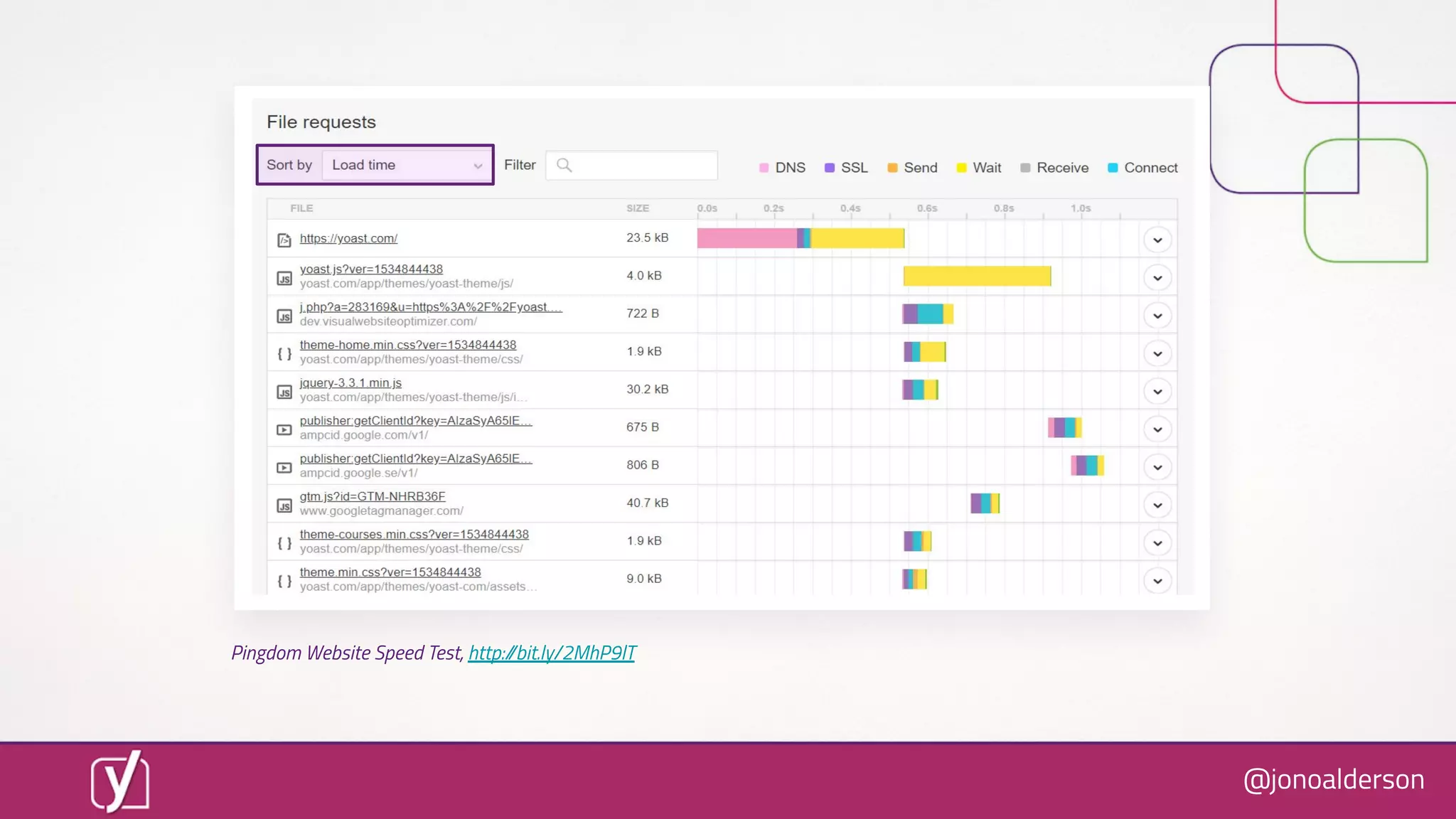Open the bit.ly/2MhP9IT link
The width and height of the screenshot is (1456, 819).
(x=552, y=653)
